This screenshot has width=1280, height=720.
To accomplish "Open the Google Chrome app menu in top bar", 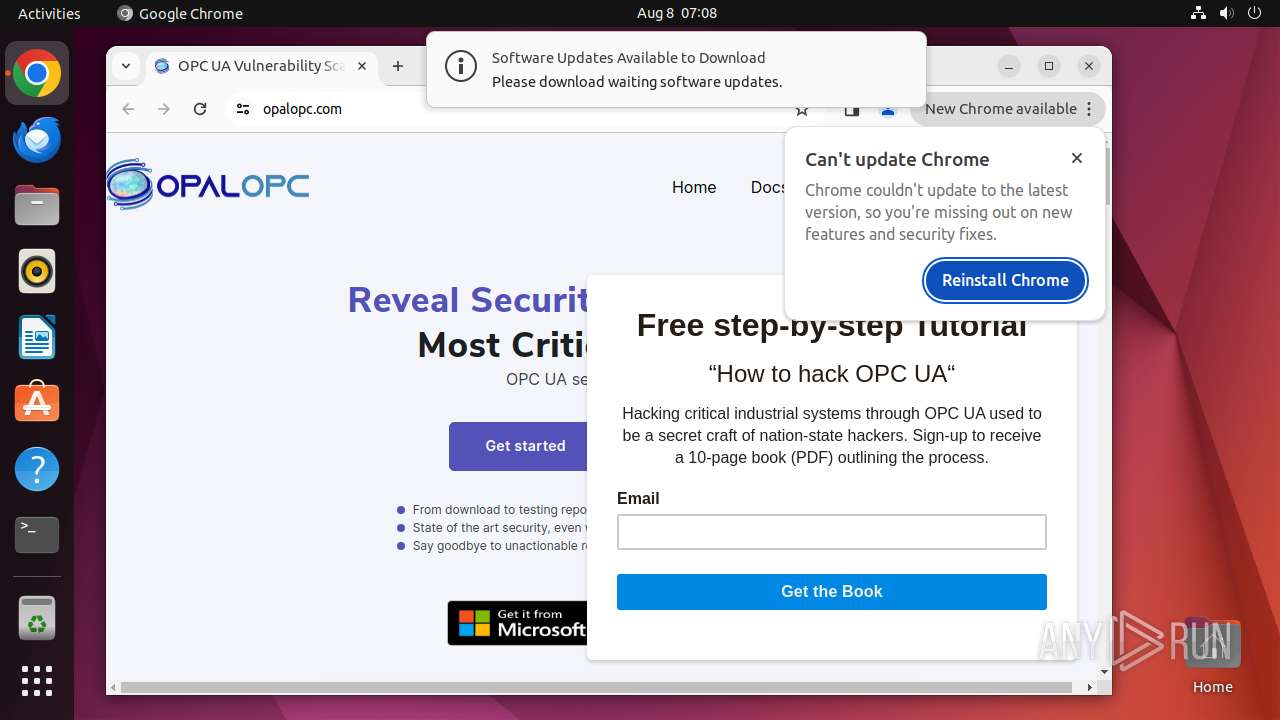I will point(180,13).
